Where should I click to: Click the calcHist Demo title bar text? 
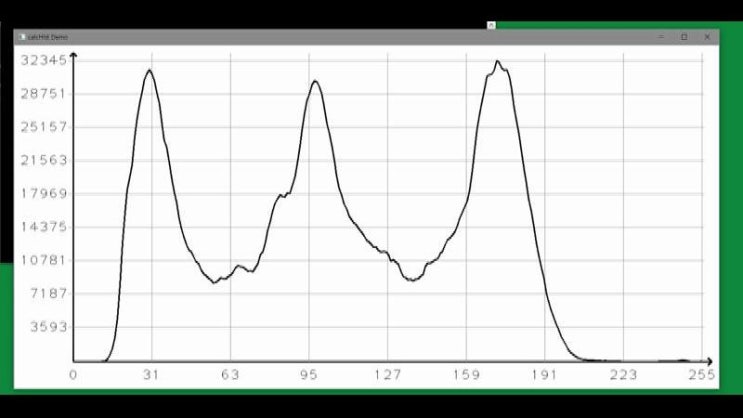coord(48,37)
